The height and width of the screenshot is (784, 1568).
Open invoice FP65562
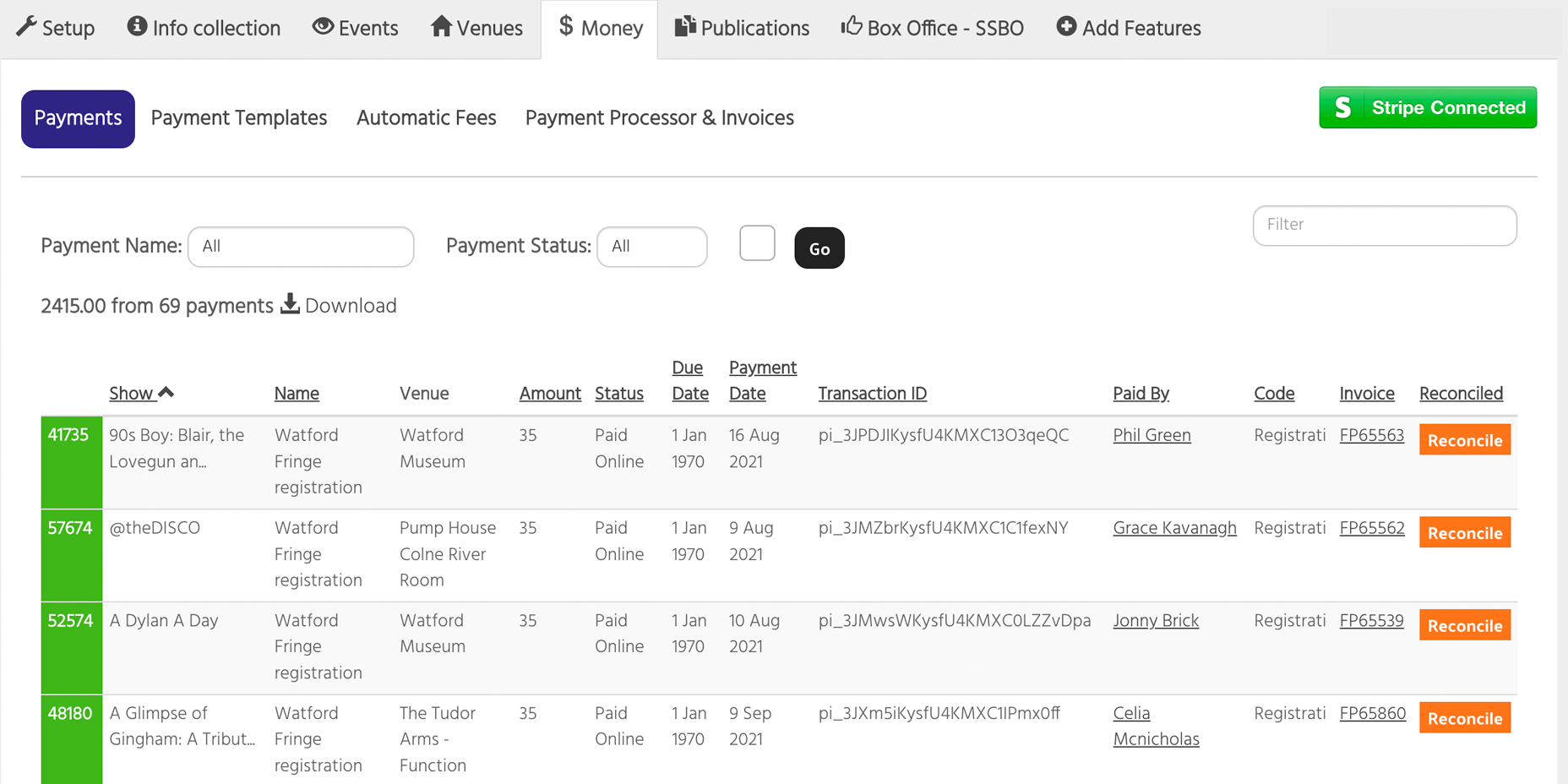pos(1372,528)
